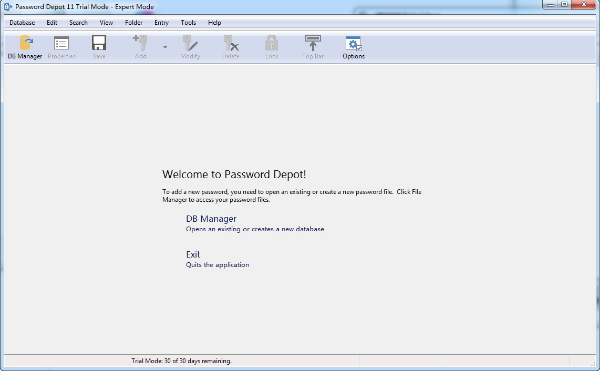Close the Password Depot window

584,5
